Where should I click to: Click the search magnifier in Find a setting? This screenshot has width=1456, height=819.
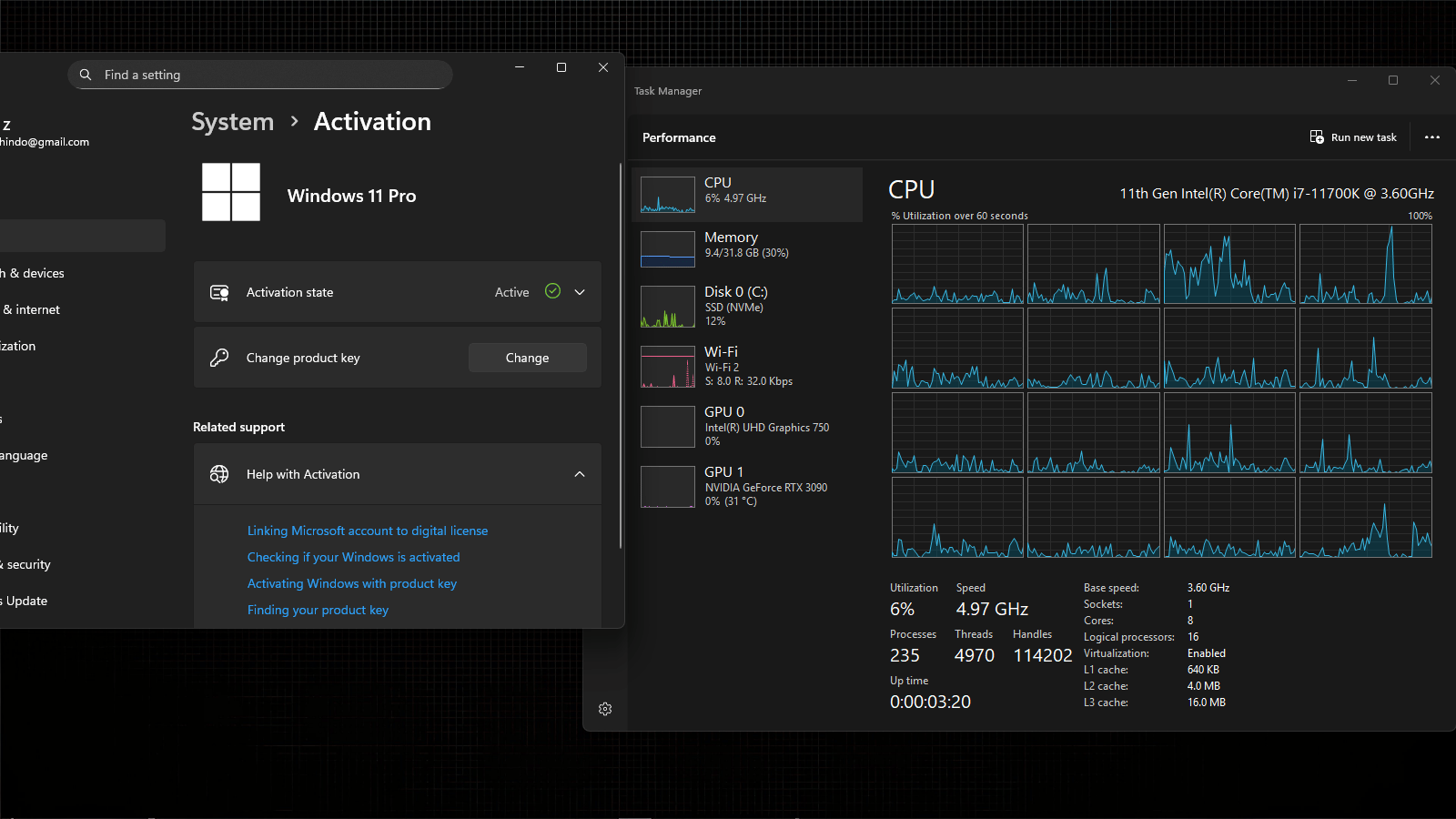click(85, 75)
